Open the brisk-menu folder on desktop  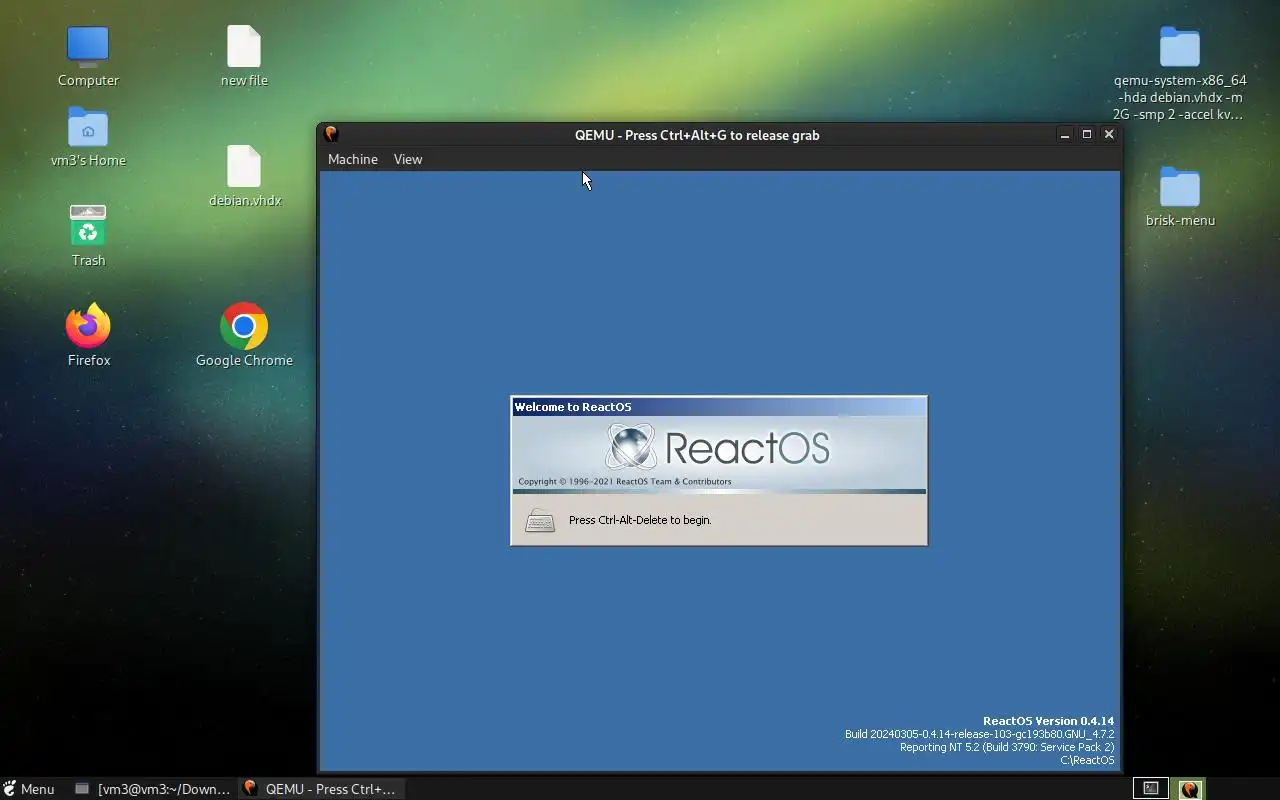pyautogui.click(x=1180, y=187)
